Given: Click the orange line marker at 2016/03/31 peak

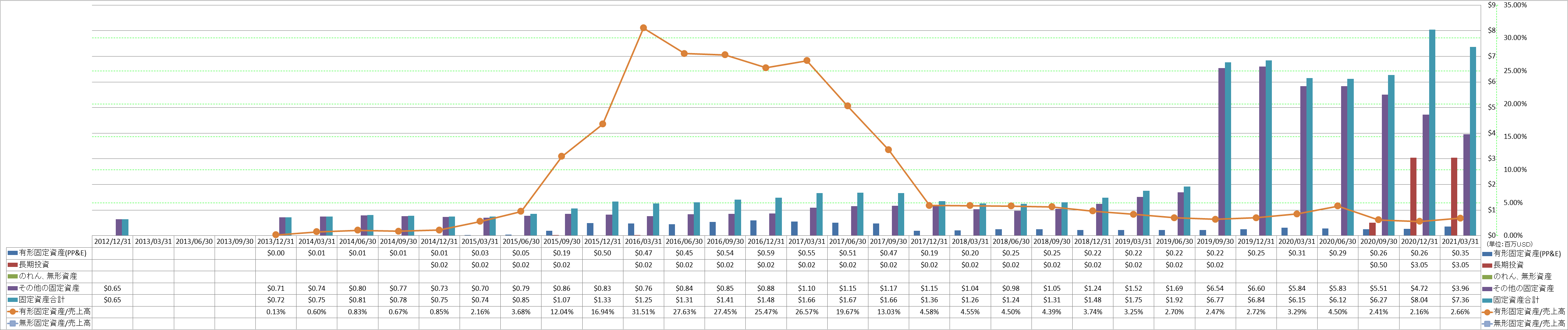Looking at the screenshot, I should [643, 28].
